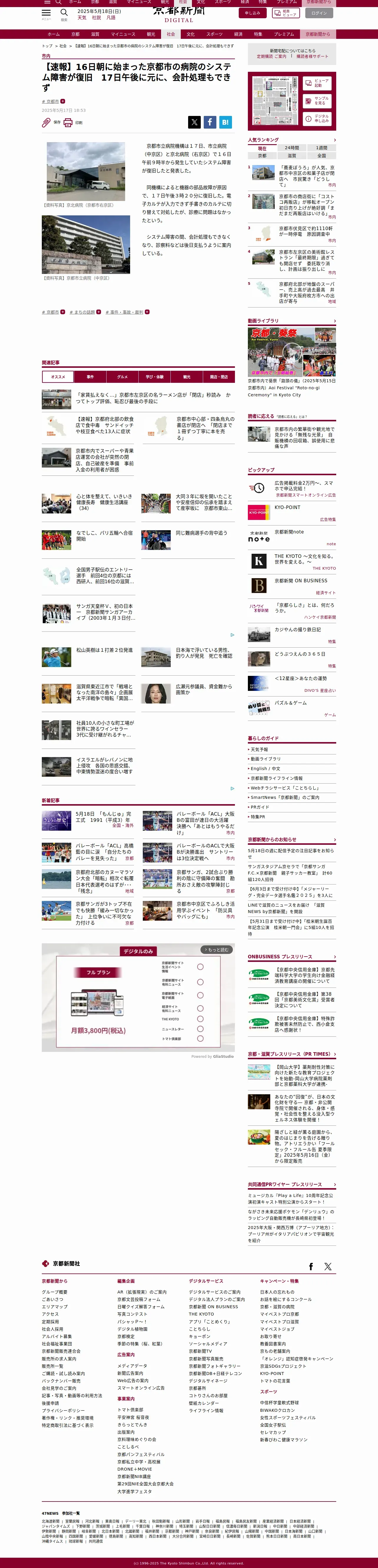Open 特集PR in 暮らしのガイド
Screen dimensions: 378x1568
point(258,816)
